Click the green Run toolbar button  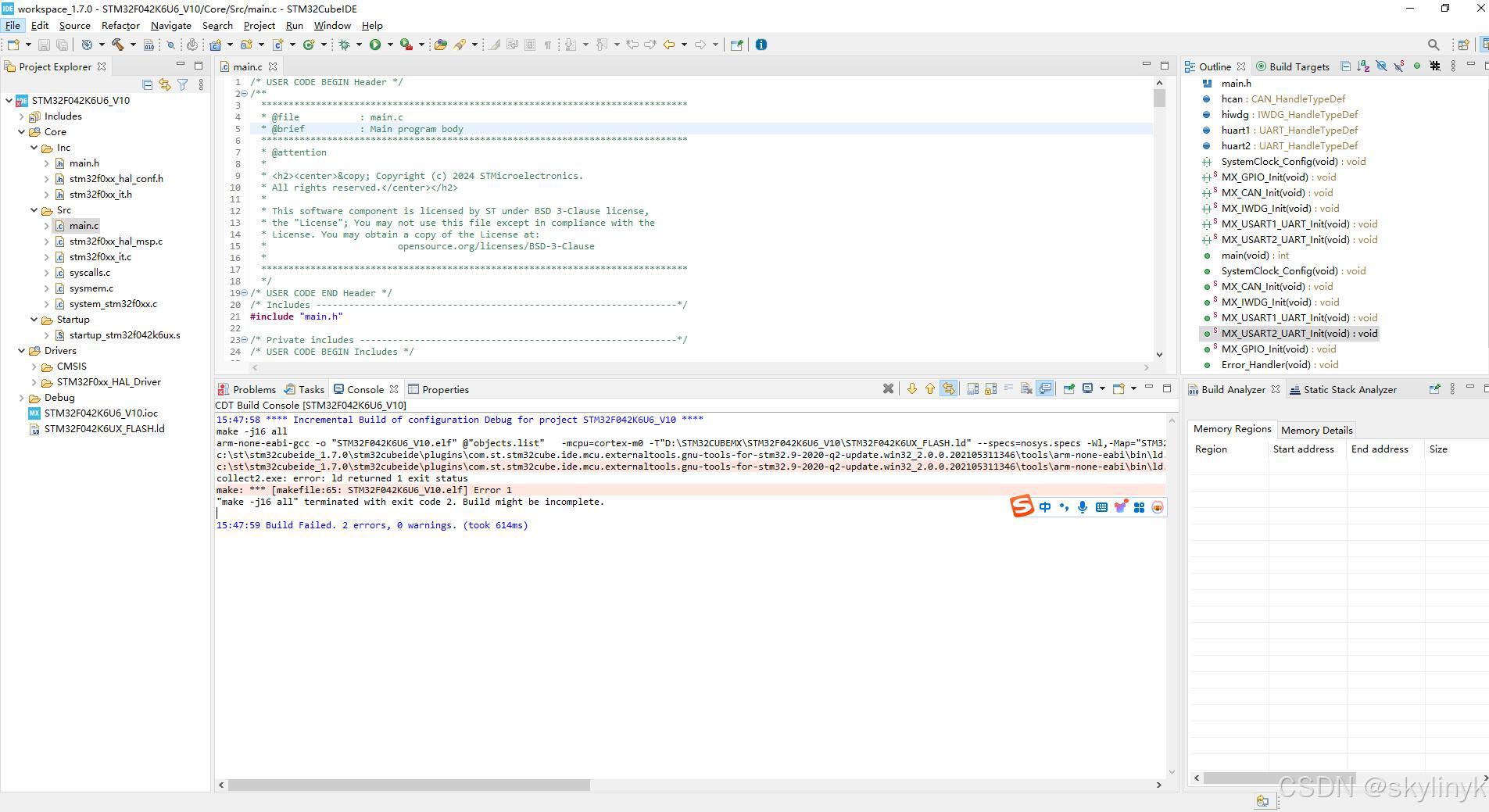tap(375, 45)
